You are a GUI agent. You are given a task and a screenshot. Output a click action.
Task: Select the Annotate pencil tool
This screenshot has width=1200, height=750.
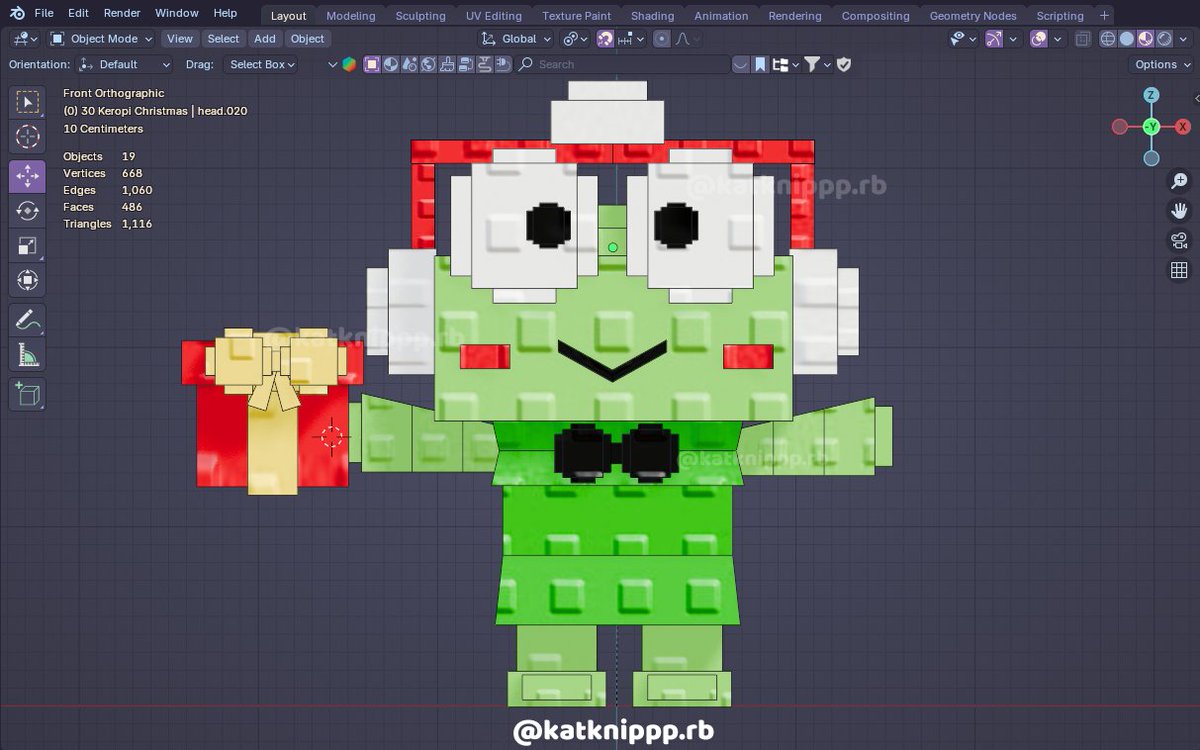27,320
